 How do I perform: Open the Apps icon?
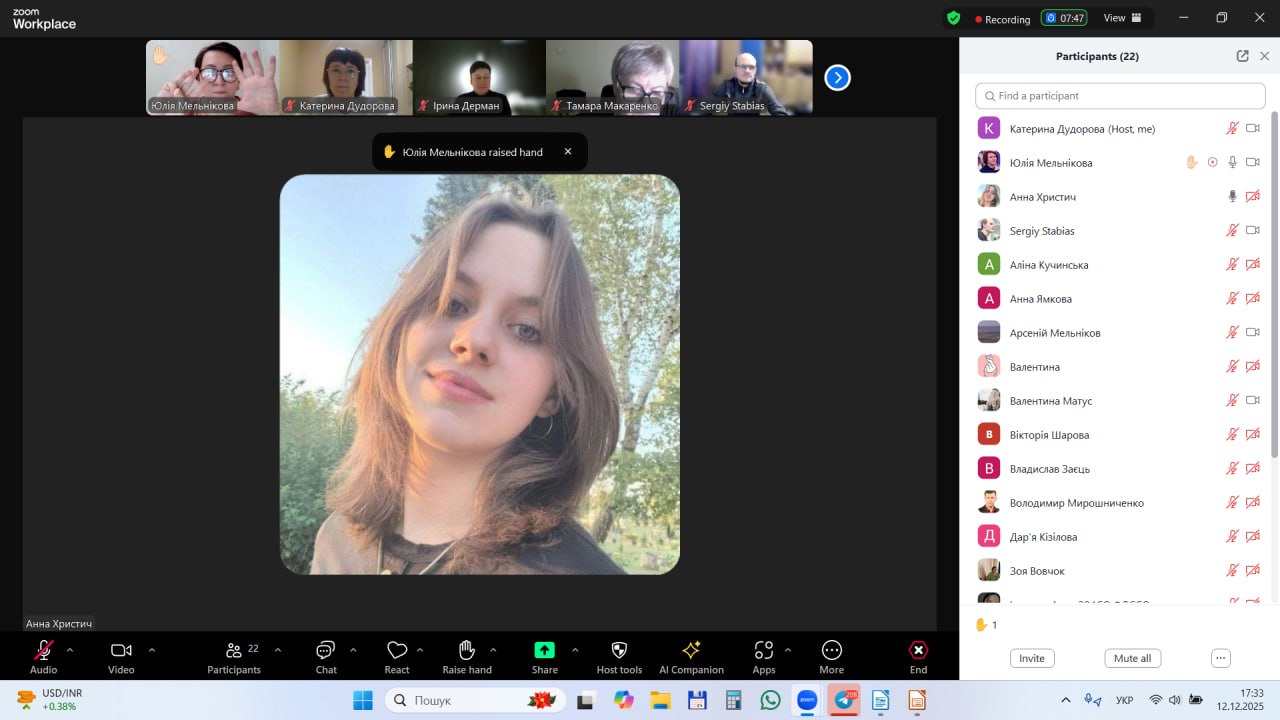click(x=764, y=651)
